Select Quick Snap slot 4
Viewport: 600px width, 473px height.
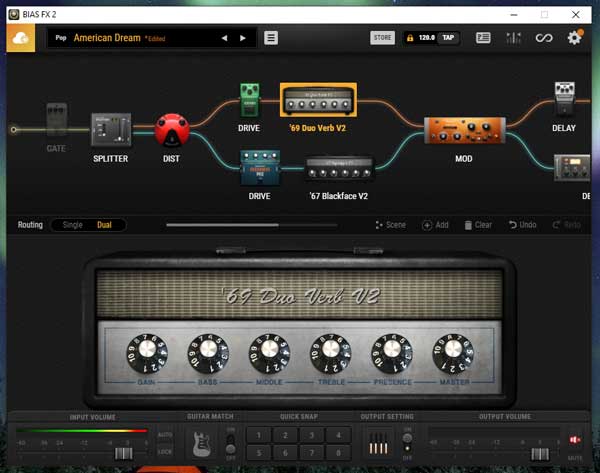(338, 435)
